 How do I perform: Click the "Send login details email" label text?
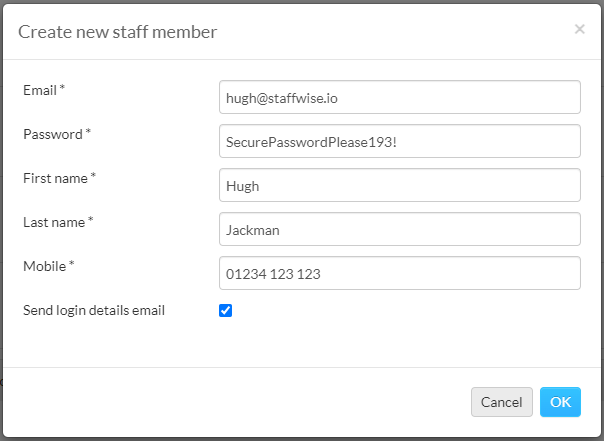pyautogui.click(x=94, y=310)
